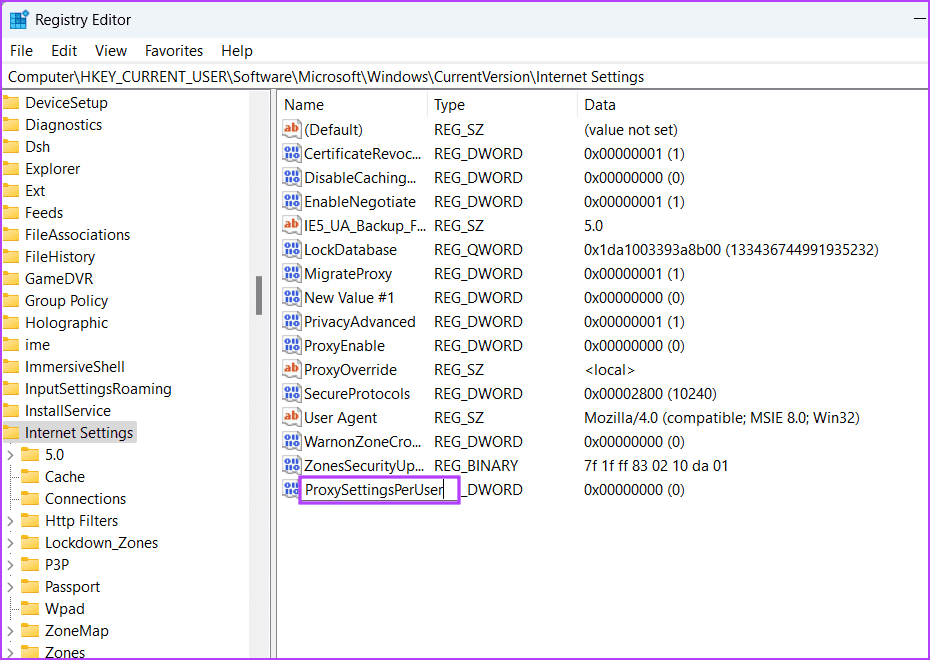Click inside the ProxySettingsPerUser name edit box
The image size is (930, 660).
pos(380,490)
